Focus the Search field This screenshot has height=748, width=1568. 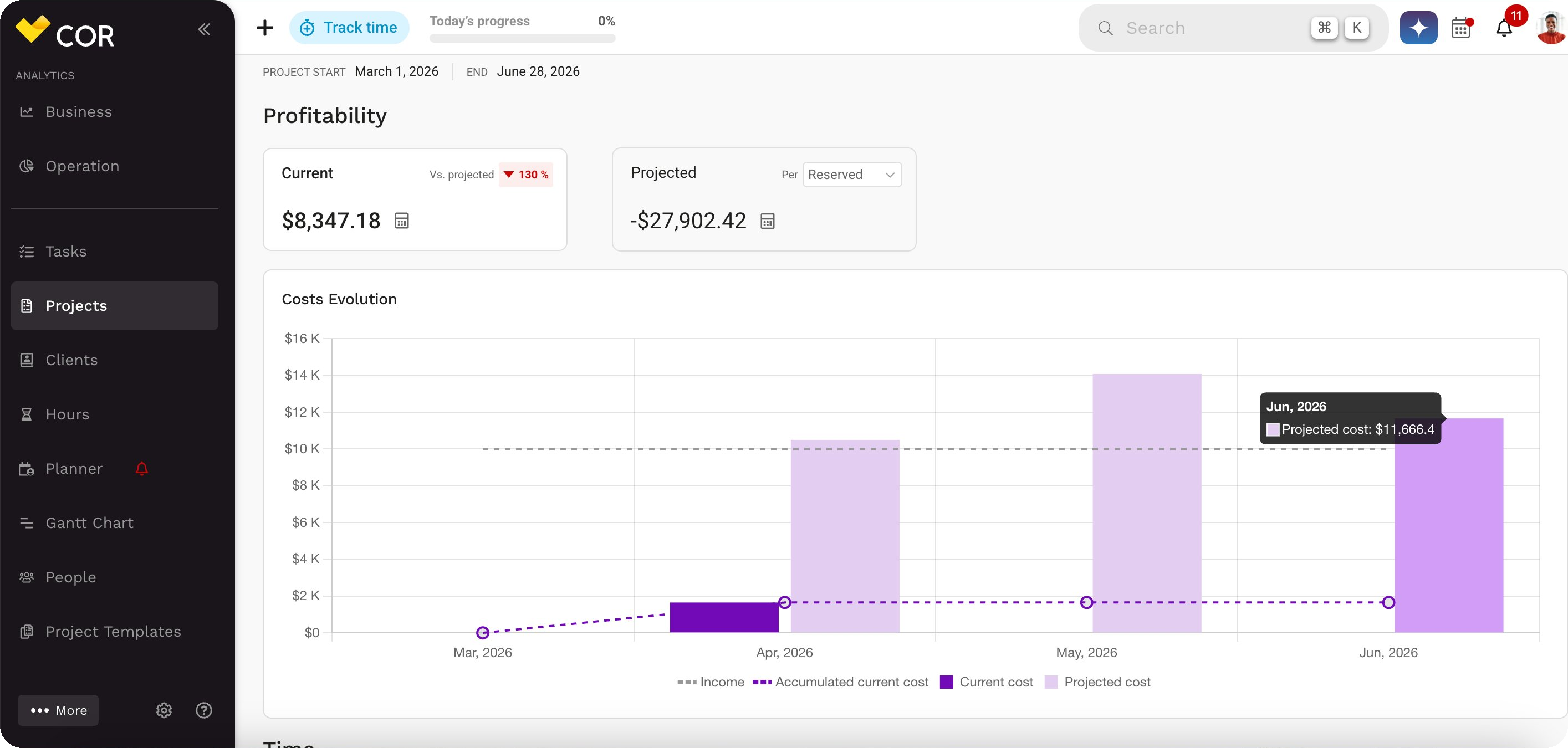(x=1233, y=28)
